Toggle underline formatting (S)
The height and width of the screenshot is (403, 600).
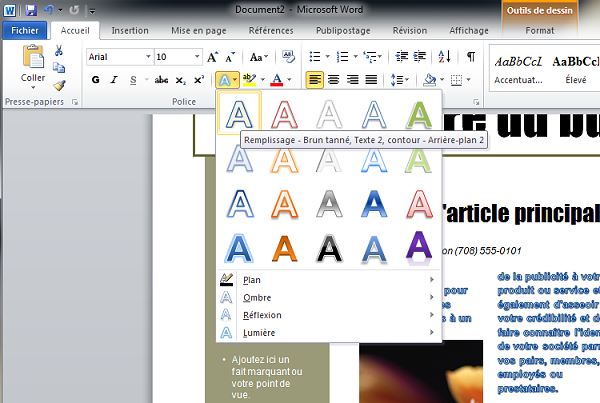point(134,80)
